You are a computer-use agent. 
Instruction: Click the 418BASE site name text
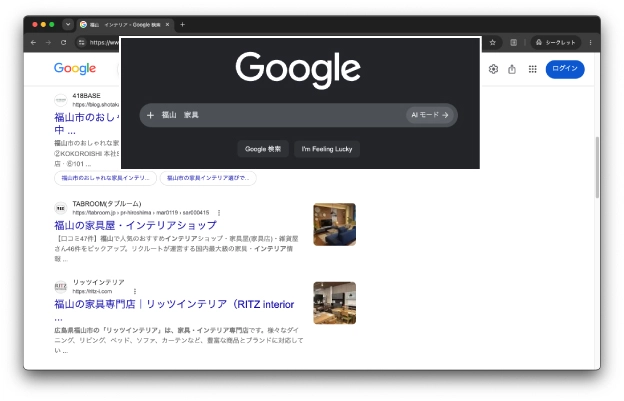coord(86,96)
